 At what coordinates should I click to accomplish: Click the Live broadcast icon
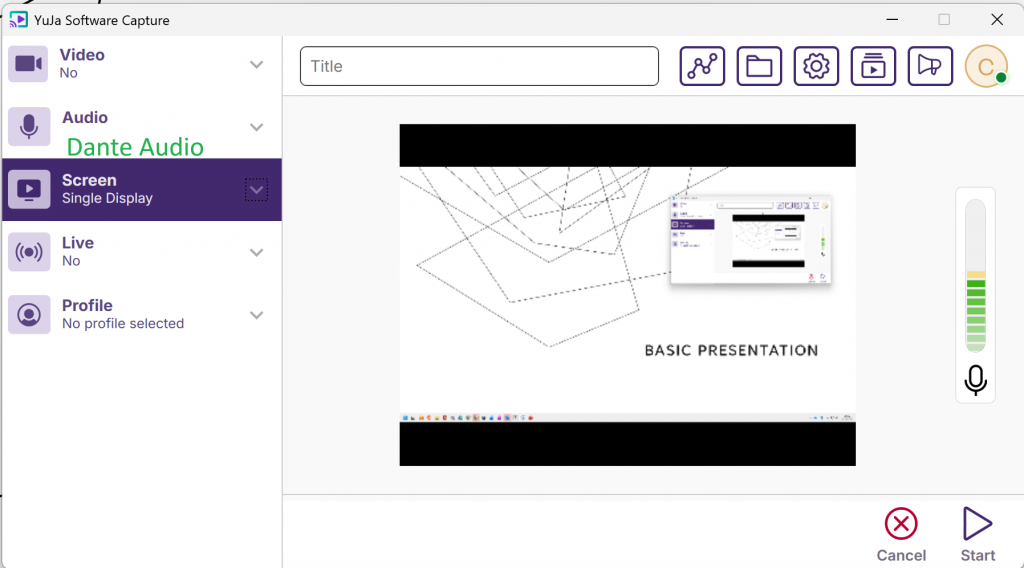pos(29,252)
